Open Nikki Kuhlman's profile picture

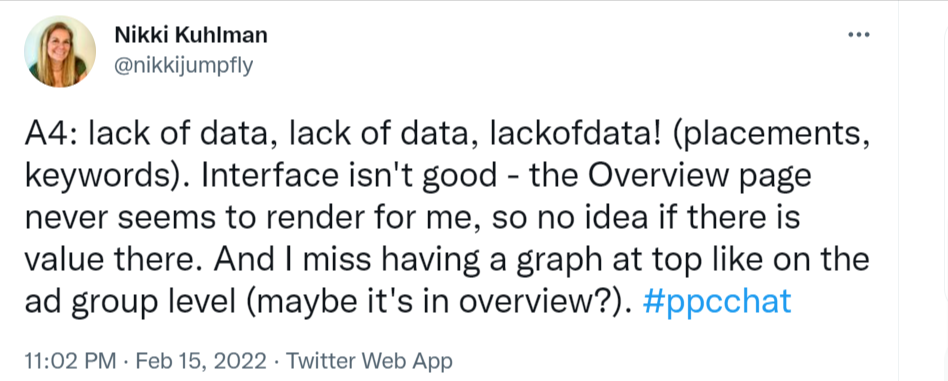[60, 52]
